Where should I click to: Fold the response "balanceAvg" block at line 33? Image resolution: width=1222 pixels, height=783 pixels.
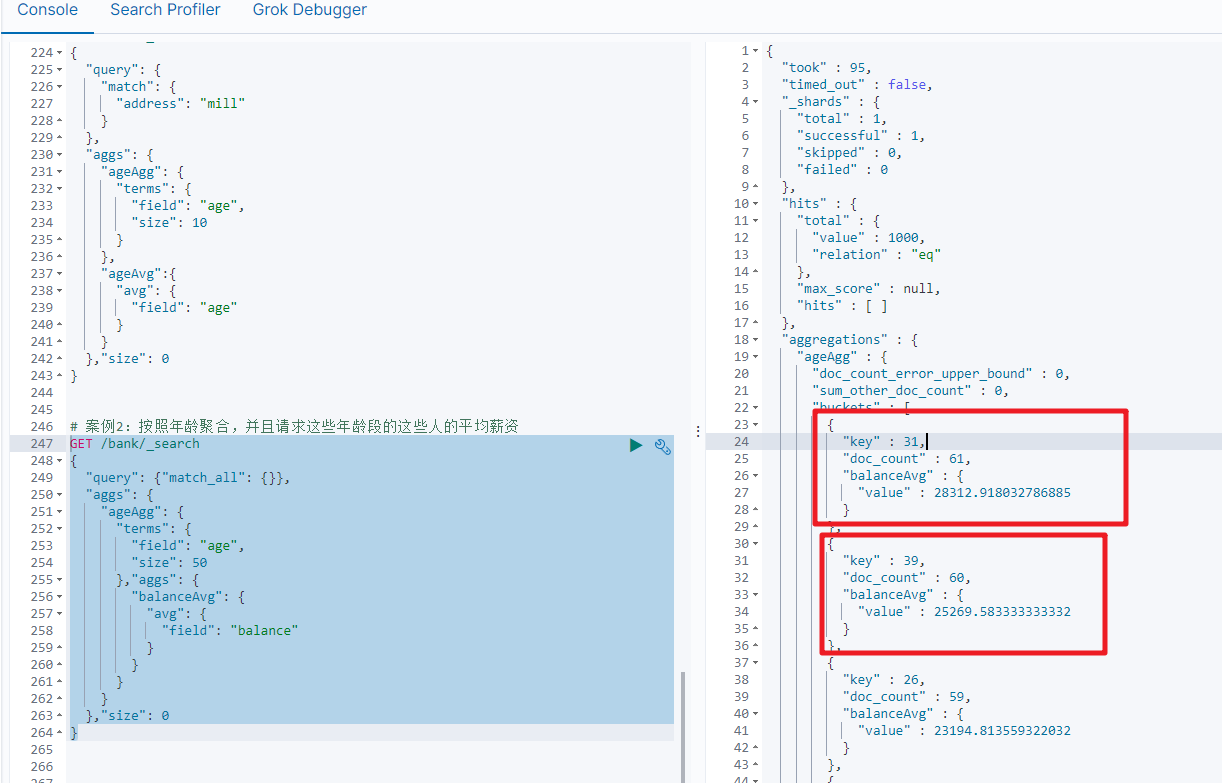[x=755, y=594]
